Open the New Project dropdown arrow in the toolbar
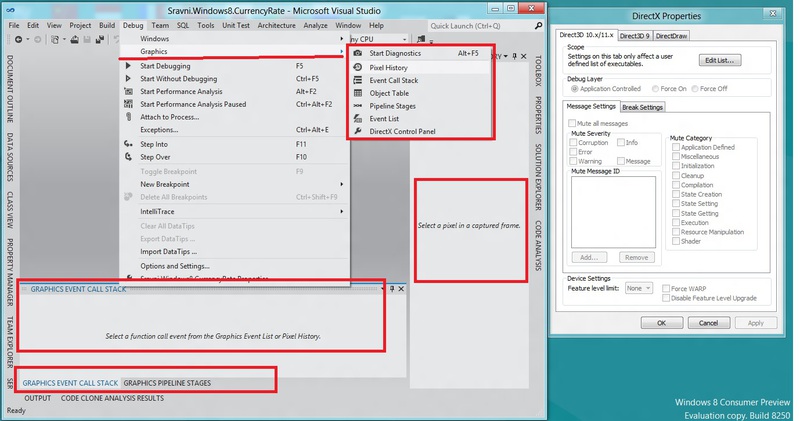 pyautogui.click(x=64, y=39)
